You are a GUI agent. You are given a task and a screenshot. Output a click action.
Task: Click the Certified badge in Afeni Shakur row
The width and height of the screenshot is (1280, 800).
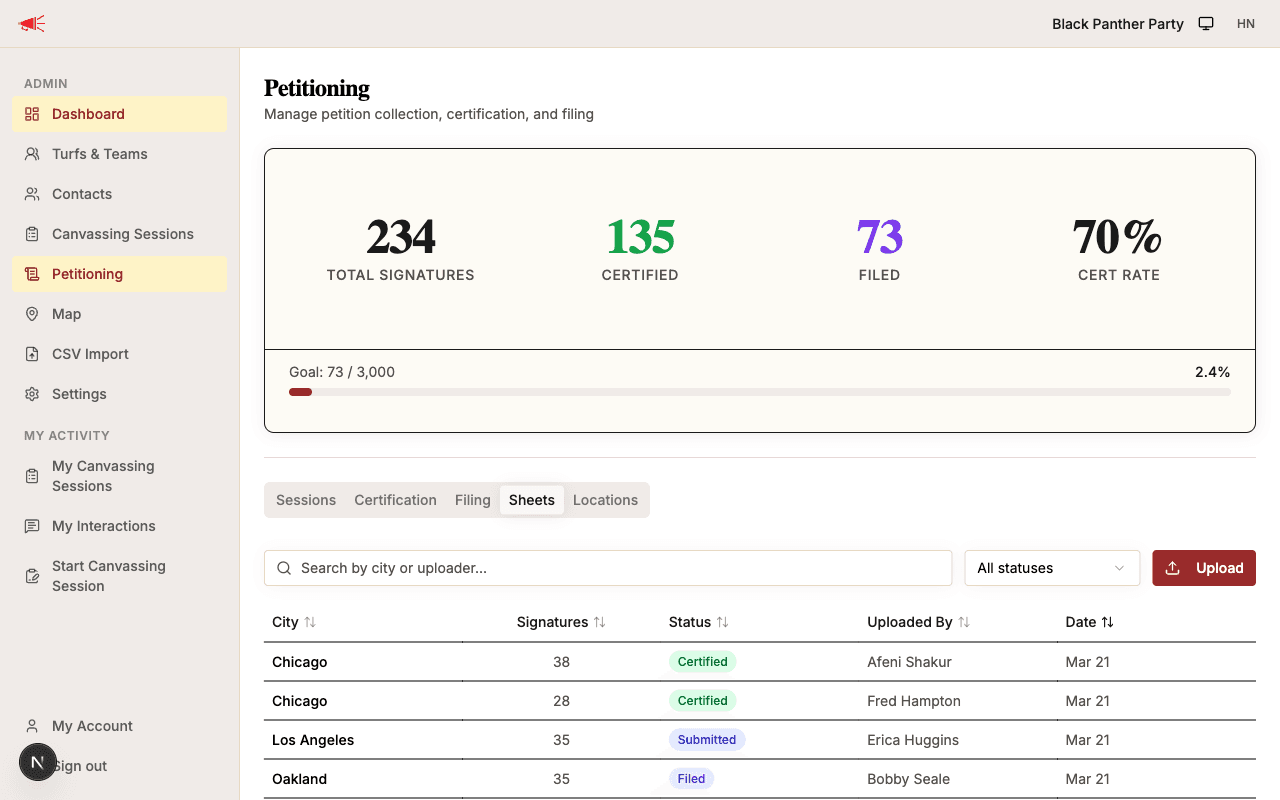pyautogui.click(x=703, y=662)
